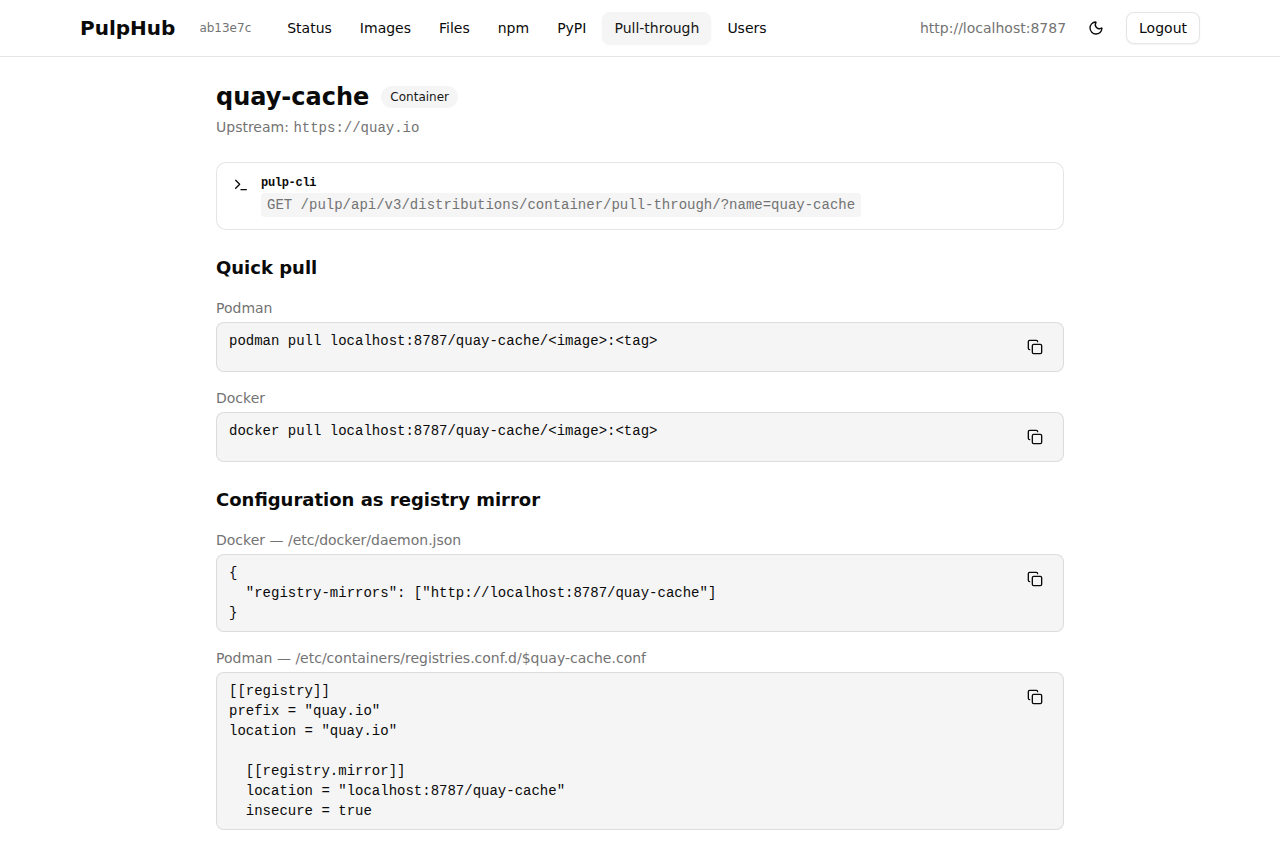
Task: Copy the Podman registries.conf snippet
Action: 1035,697
